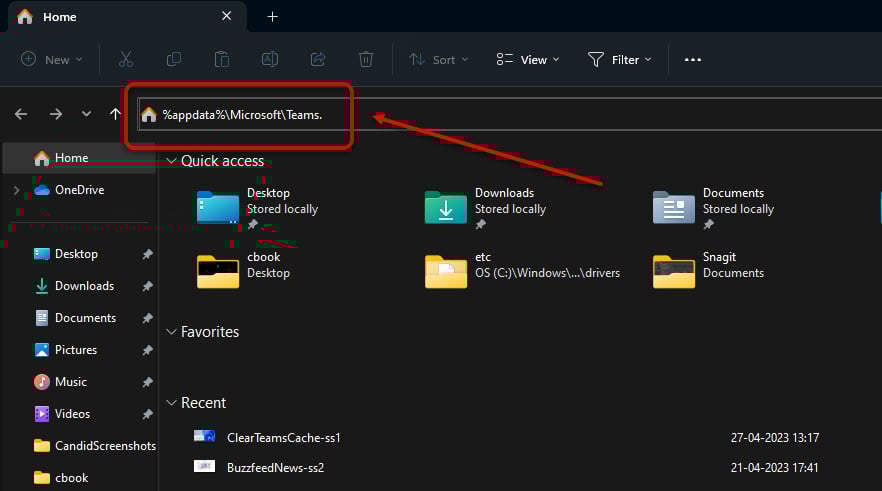Select the ClearTeamsCache-ss1 recent file

tap(284, 438)
